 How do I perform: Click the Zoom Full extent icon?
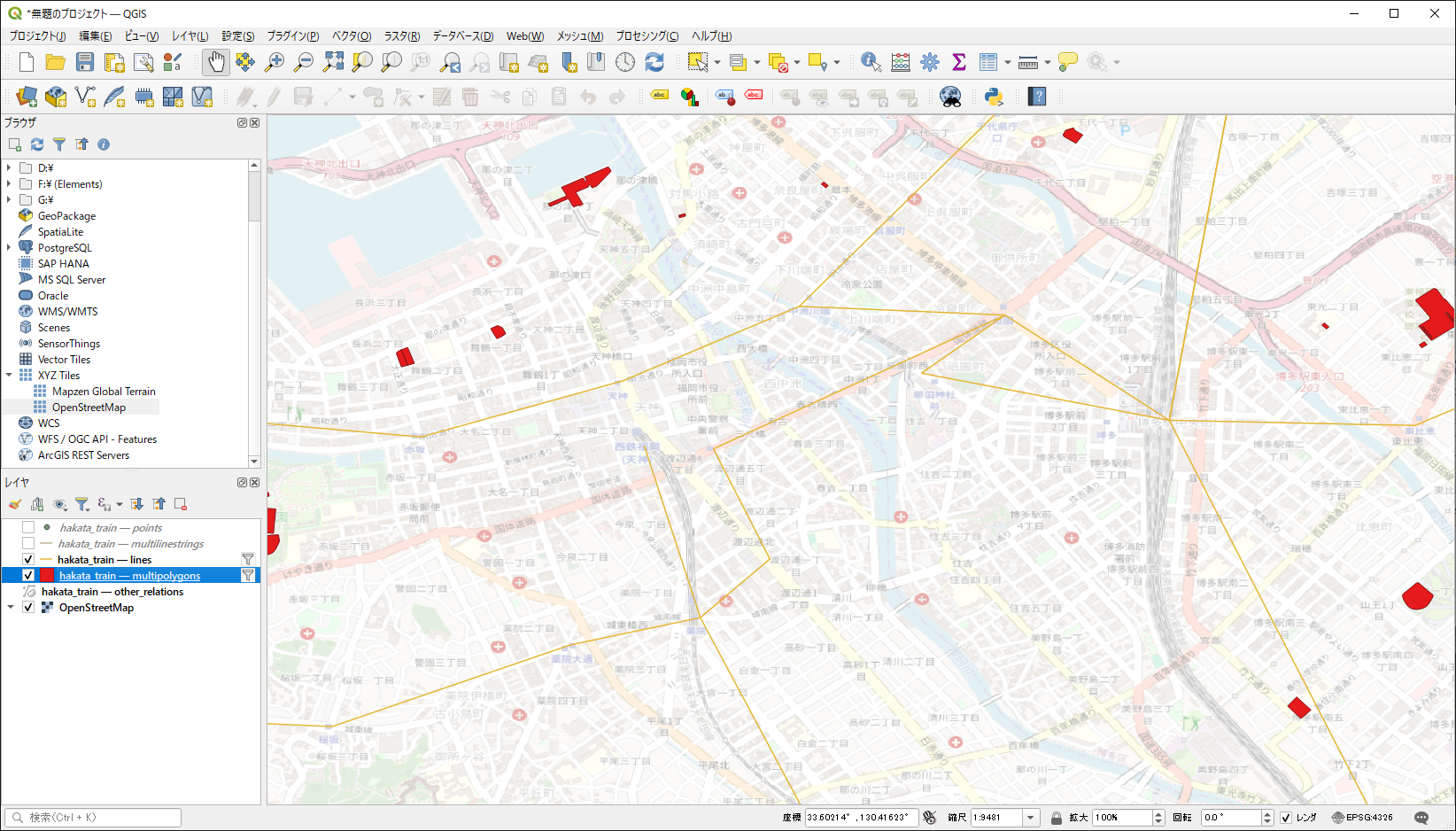(x=333, y=62)
